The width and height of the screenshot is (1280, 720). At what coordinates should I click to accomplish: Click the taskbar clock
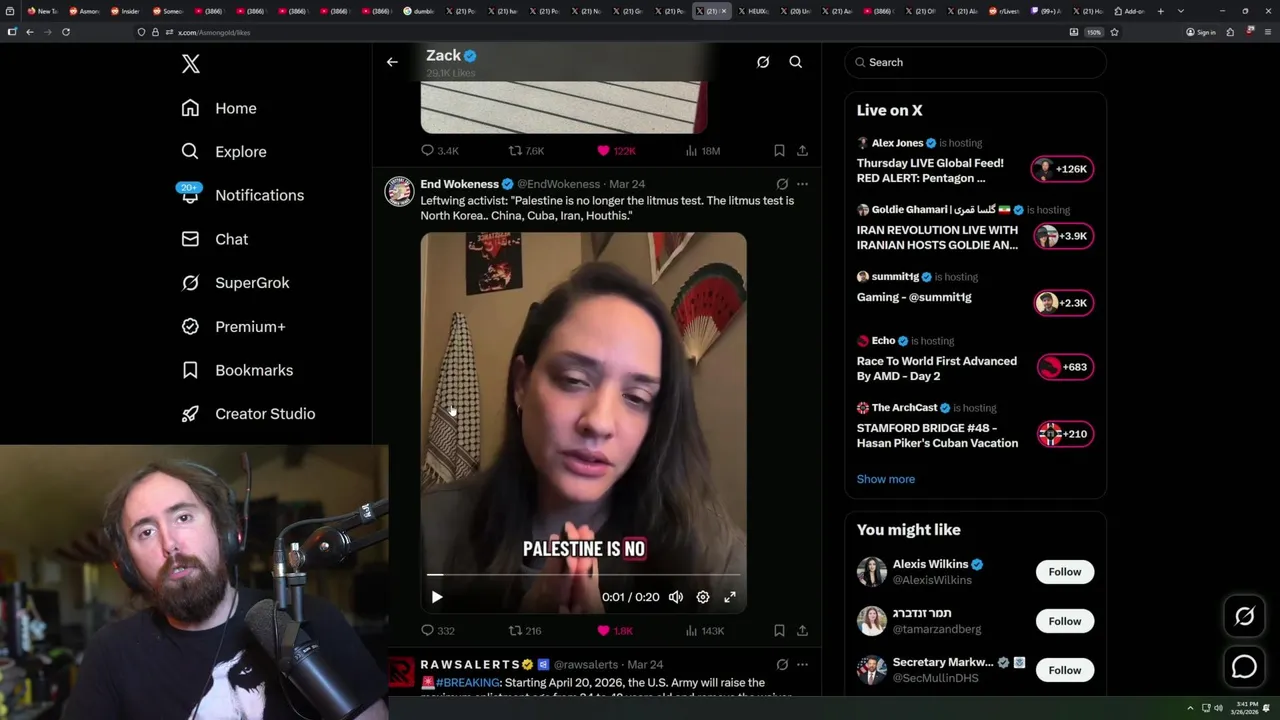1246,708
